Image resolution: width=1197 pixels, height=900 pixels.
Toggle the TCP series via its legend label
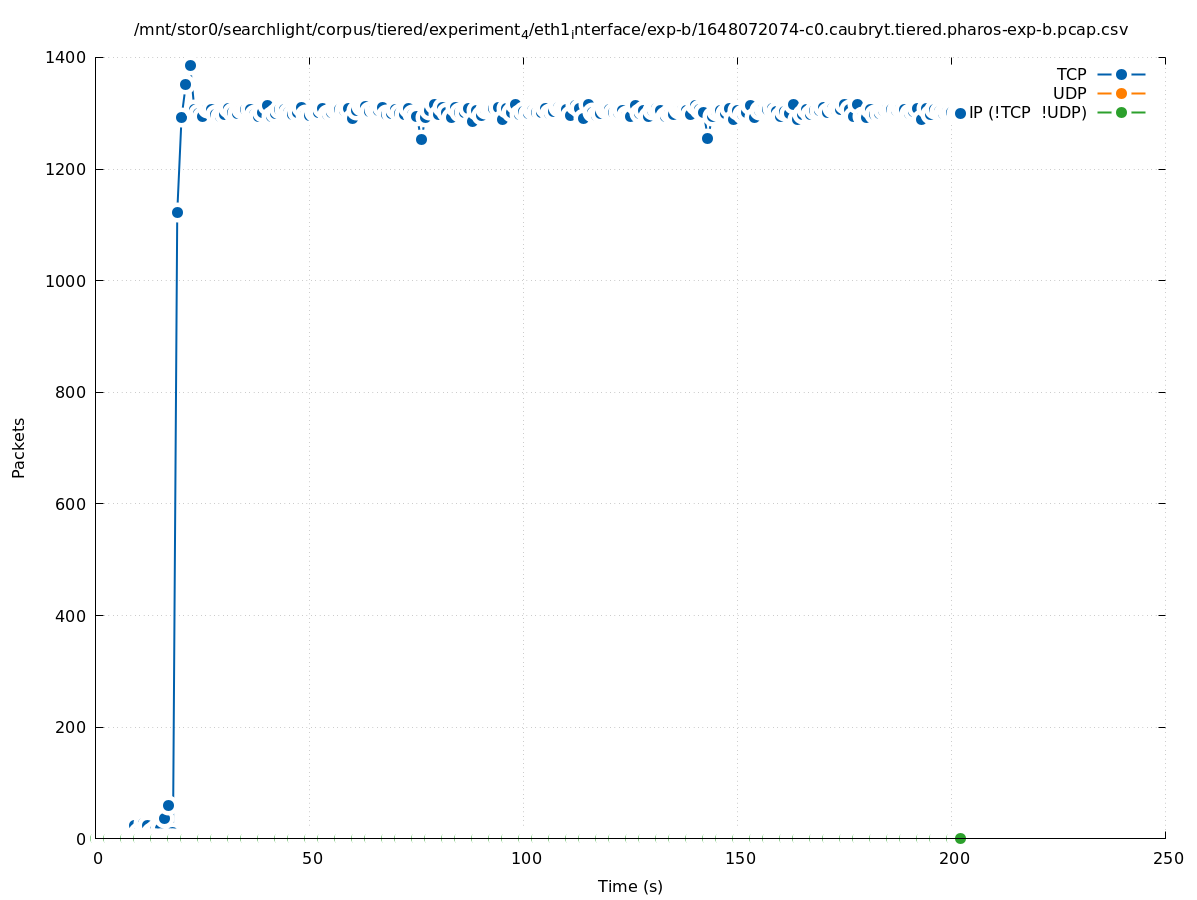click(x=1071, y=74)
